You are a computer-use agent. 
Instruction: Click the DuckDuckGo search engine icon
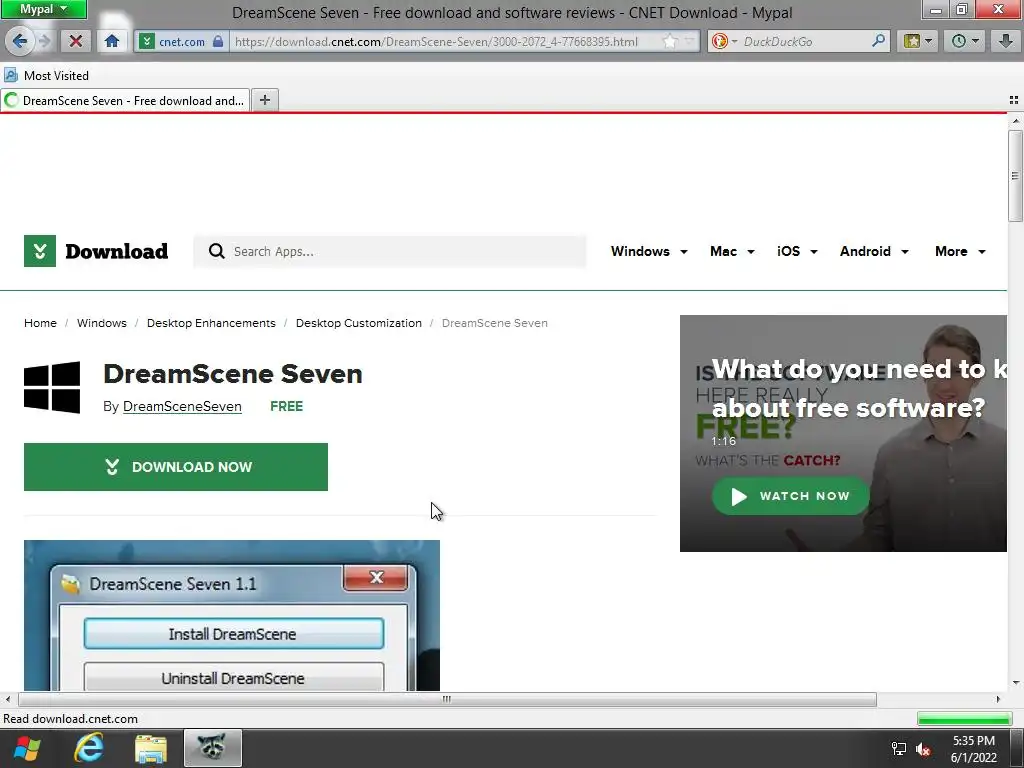[x=720, y=41]
